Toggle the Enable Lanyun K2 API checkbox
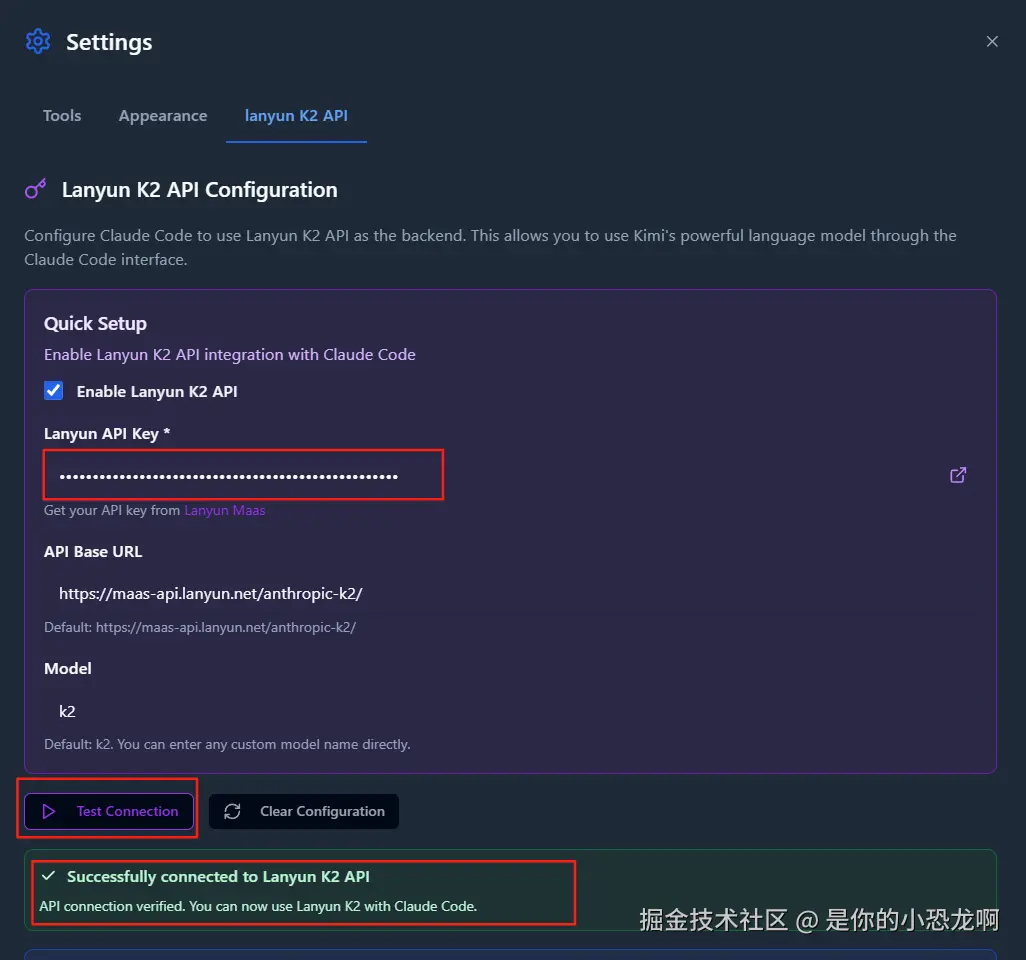Image resolution: width=1026 pixels, height=960 pixels. pos(54,391)
